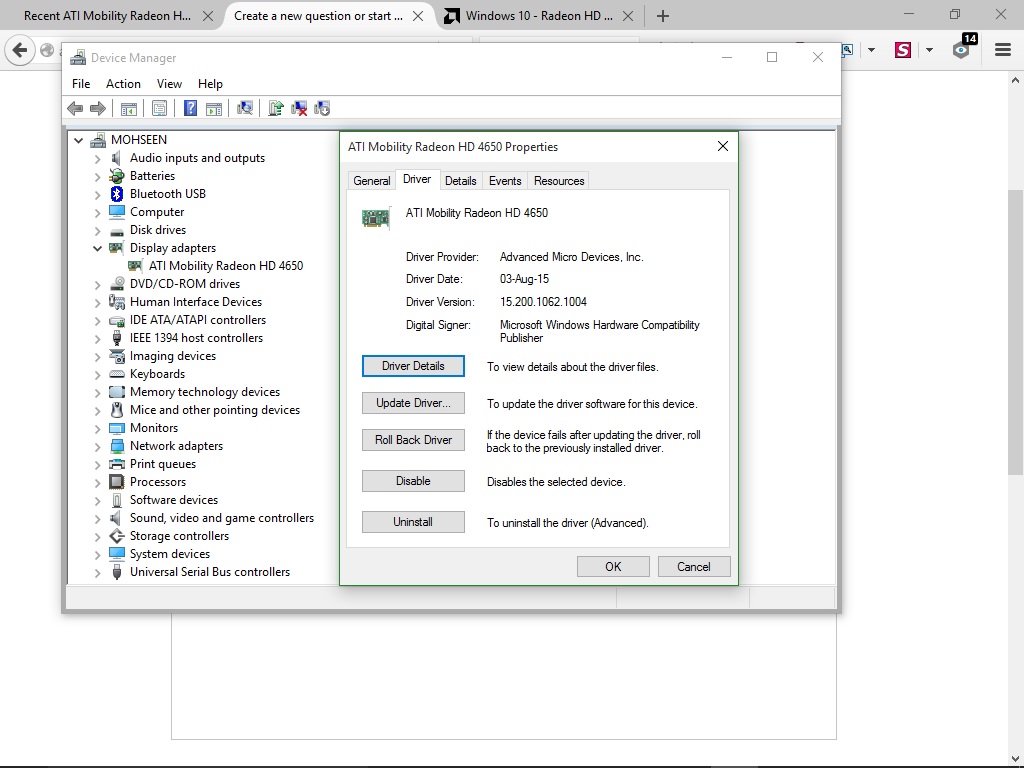Viewport: 1024px width, 768px height.
Task: Click the browser back arrow button
Action: 20,50
